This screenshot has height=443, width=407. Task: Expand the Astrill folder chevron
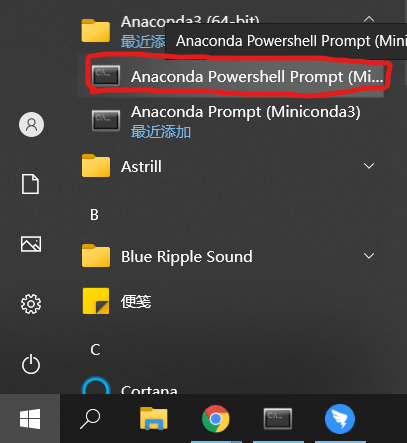click(369, 166)
